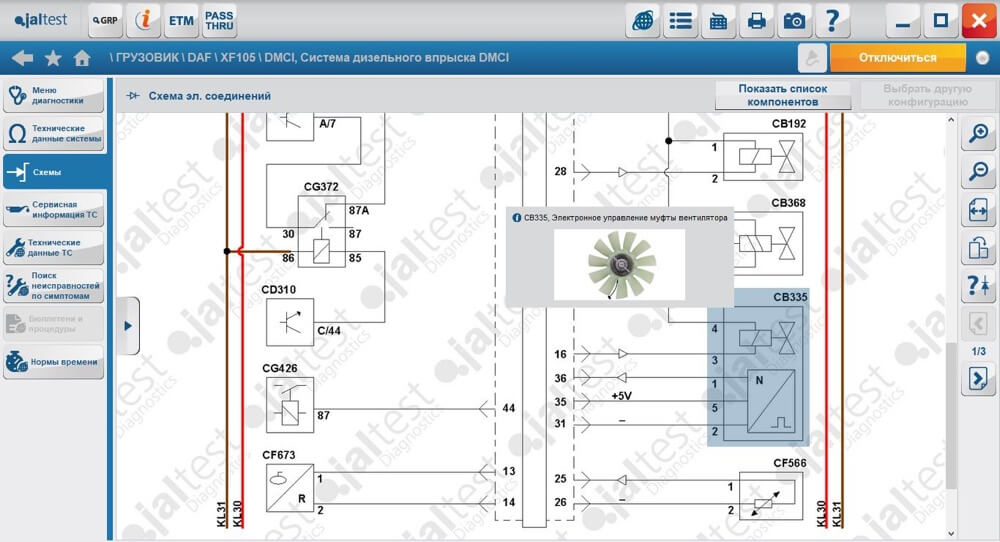Click component label CG426
The width and height of the screenshot is (1000, 542).
tap(279, 369)
